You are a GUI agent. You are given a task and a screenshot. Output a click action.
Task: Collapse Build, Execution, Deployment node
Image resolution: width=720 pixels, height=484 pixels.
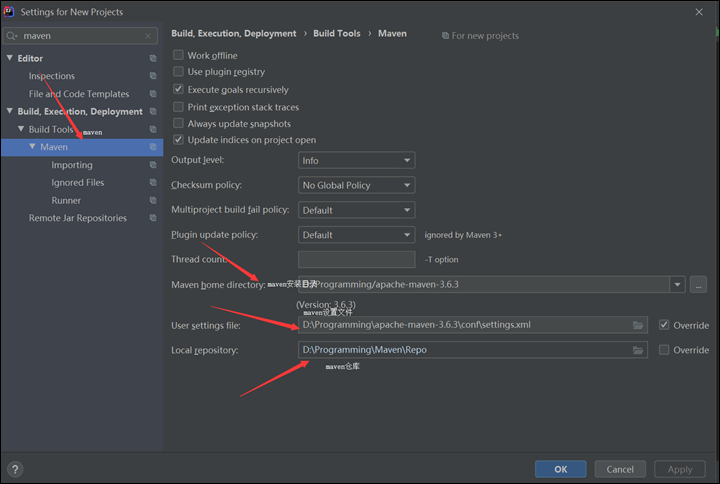click(x=10, y=111)
